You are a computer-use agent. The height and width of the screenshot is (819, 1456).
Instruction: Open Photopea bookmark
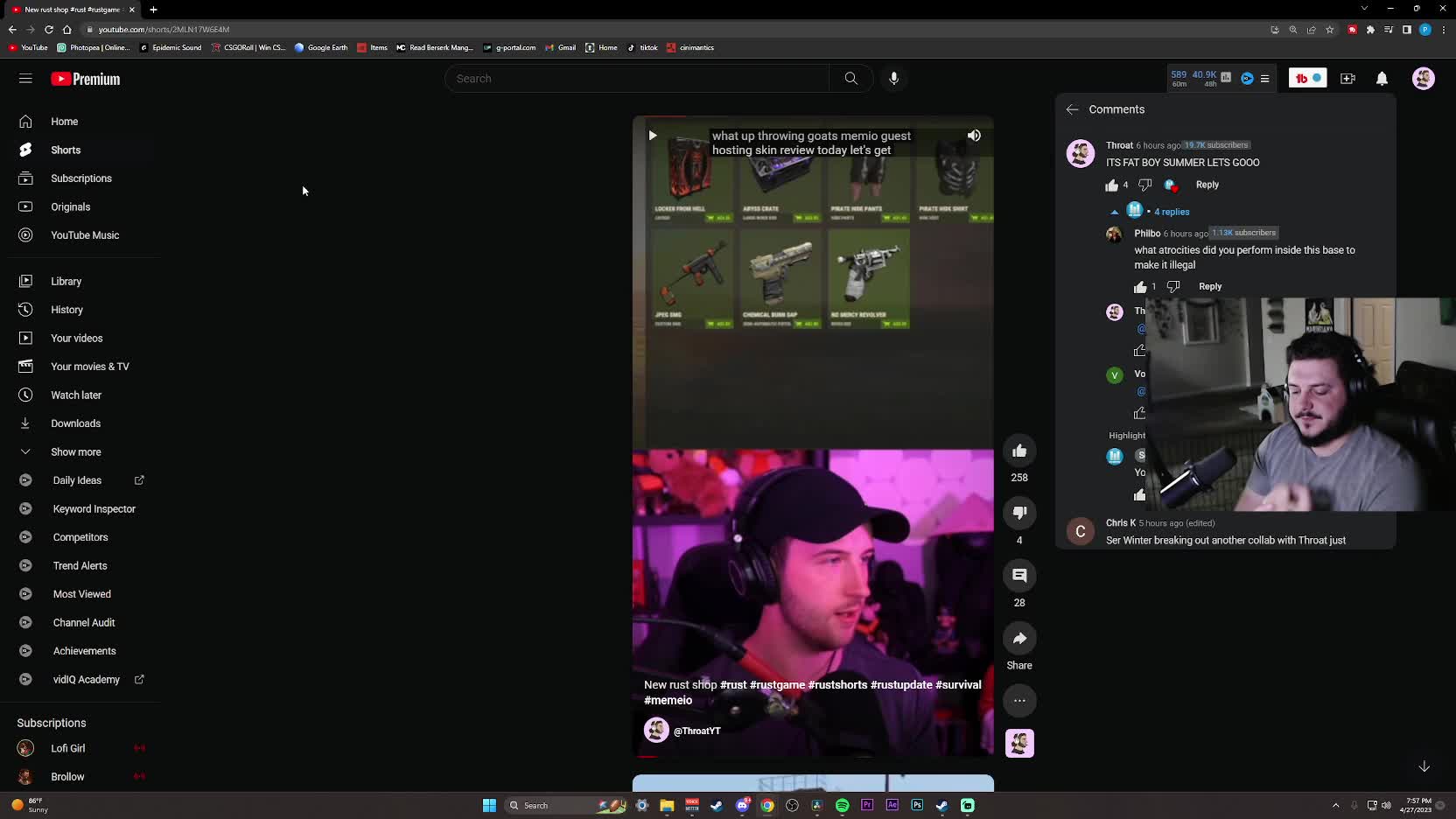(93, 48)
